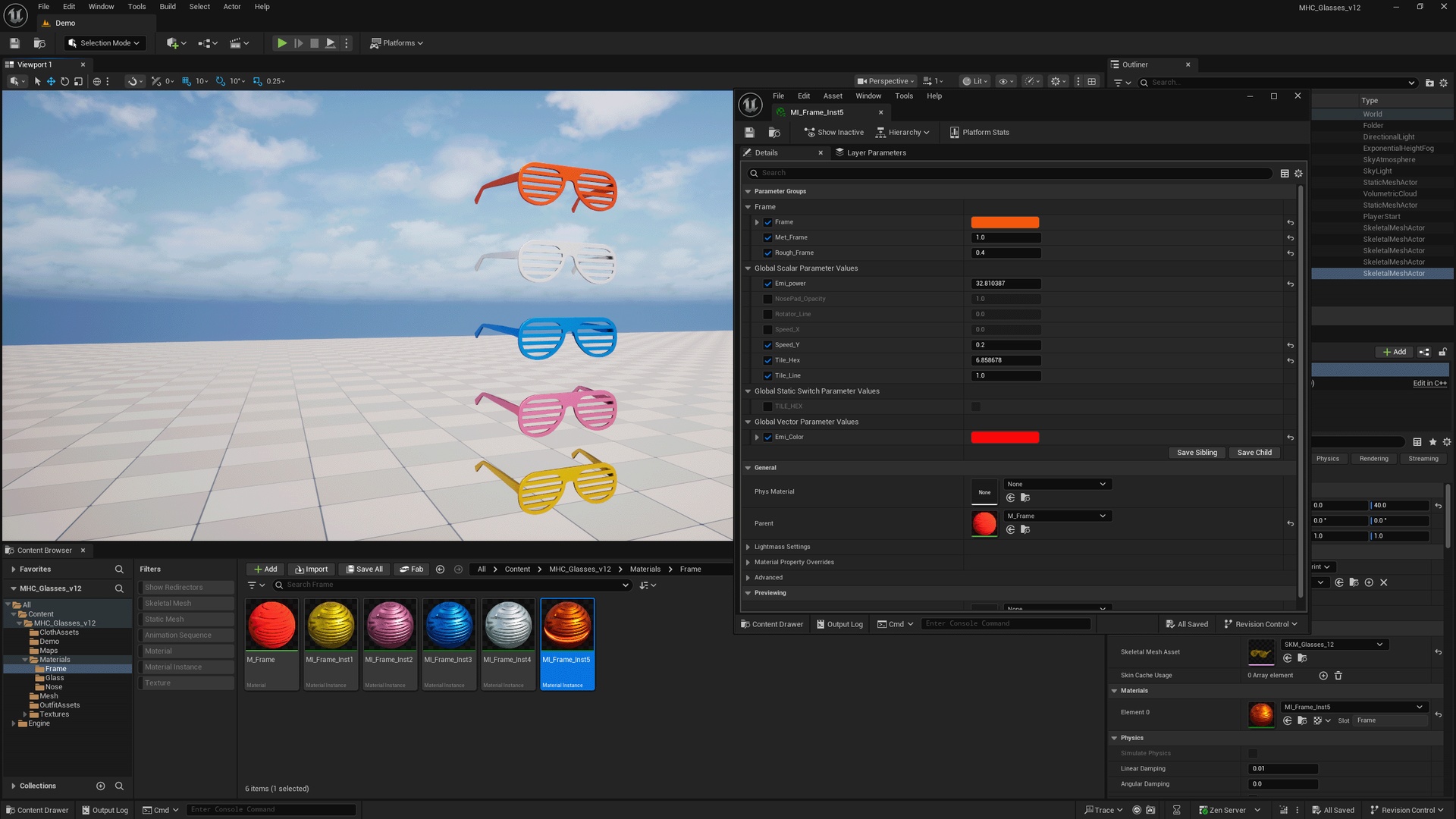Reset Tile_Hex parameter to default
Image resolution: width=1456 pixels, height=819 pixels.
[x=1290, y=361]
